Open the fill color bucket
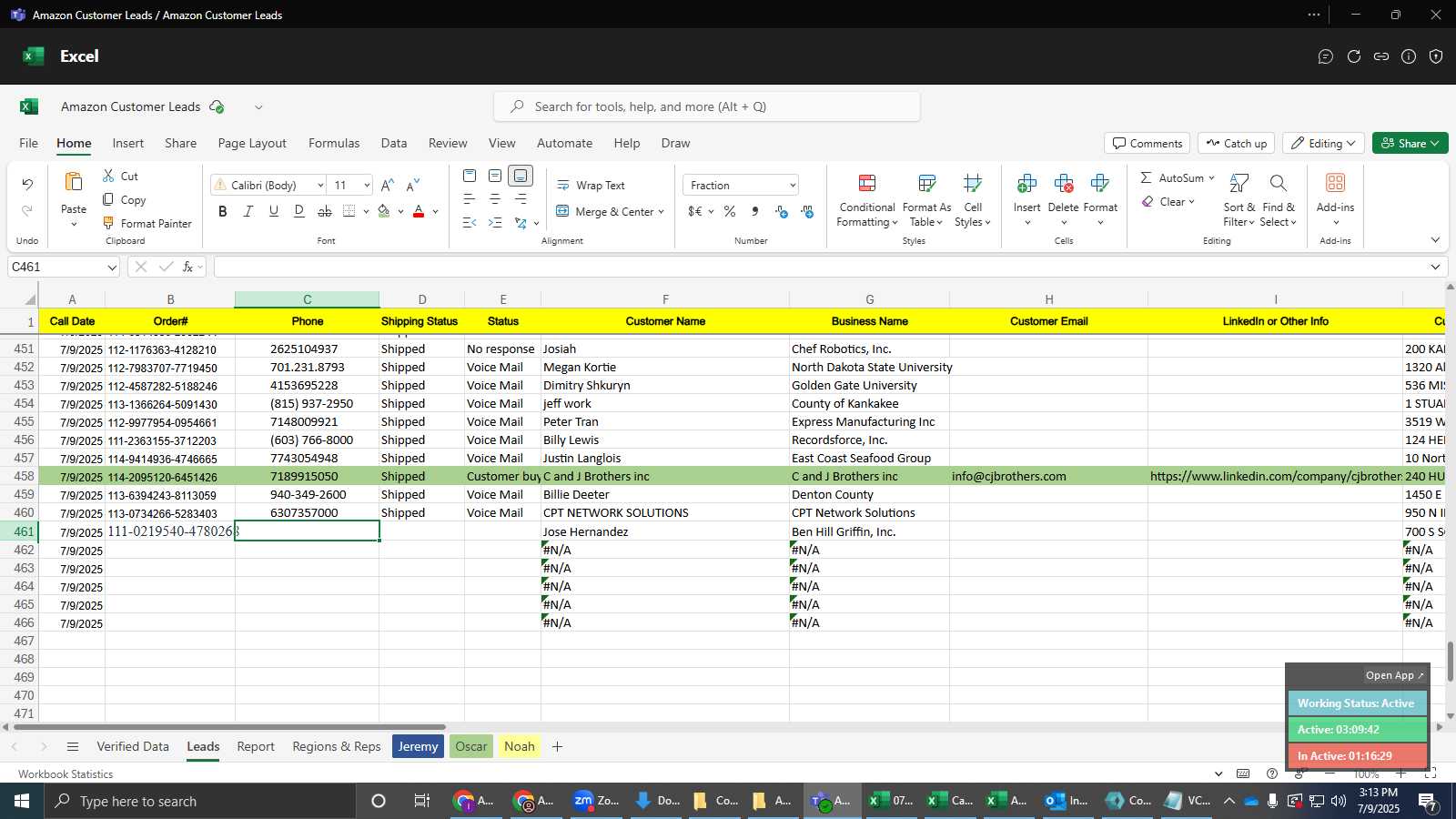This screenshot has height=819, width=1456. tap(384, 211)
